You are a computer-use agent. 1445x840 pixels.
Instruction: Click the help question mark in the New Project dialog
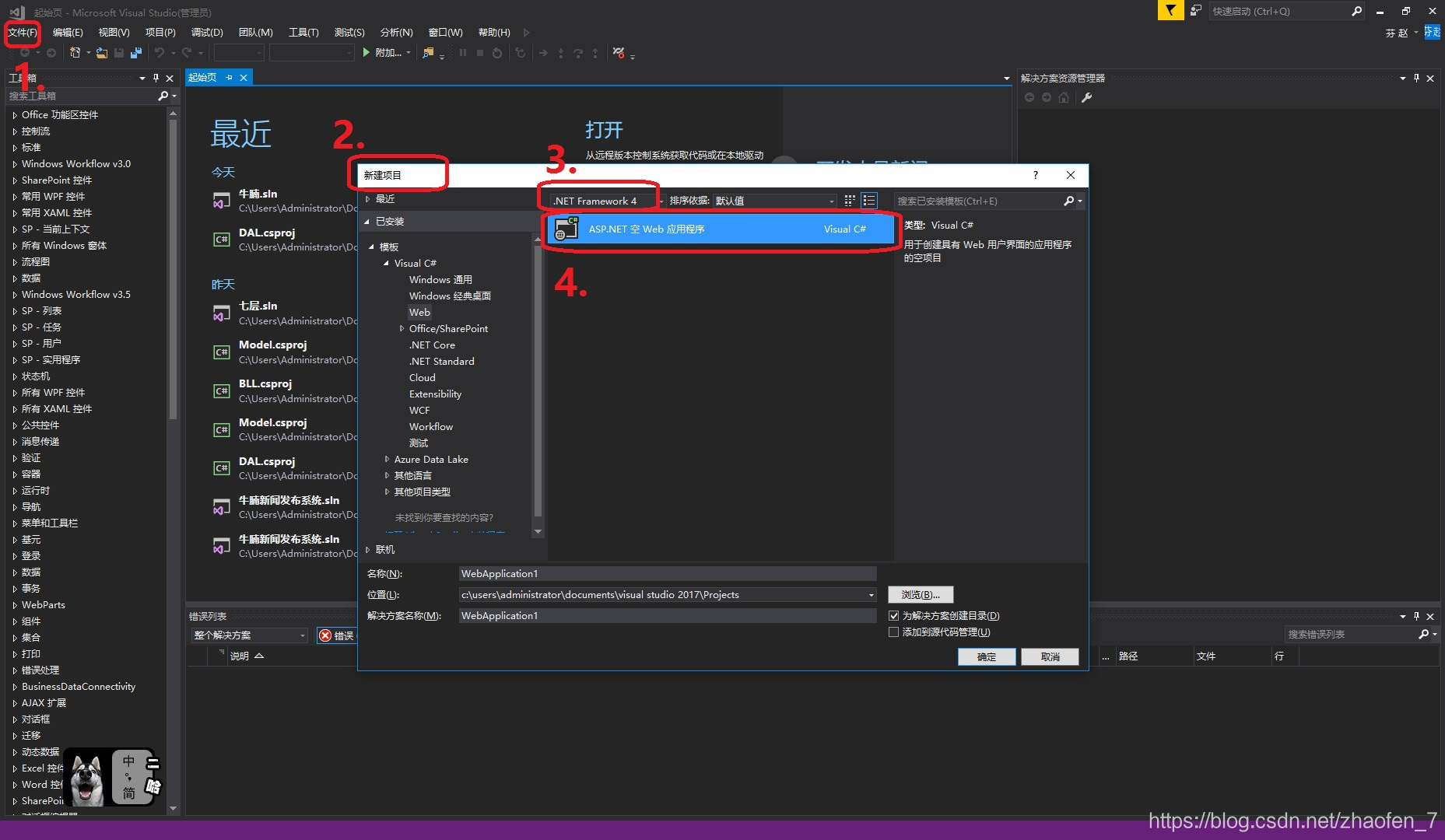coord(1035,175)
